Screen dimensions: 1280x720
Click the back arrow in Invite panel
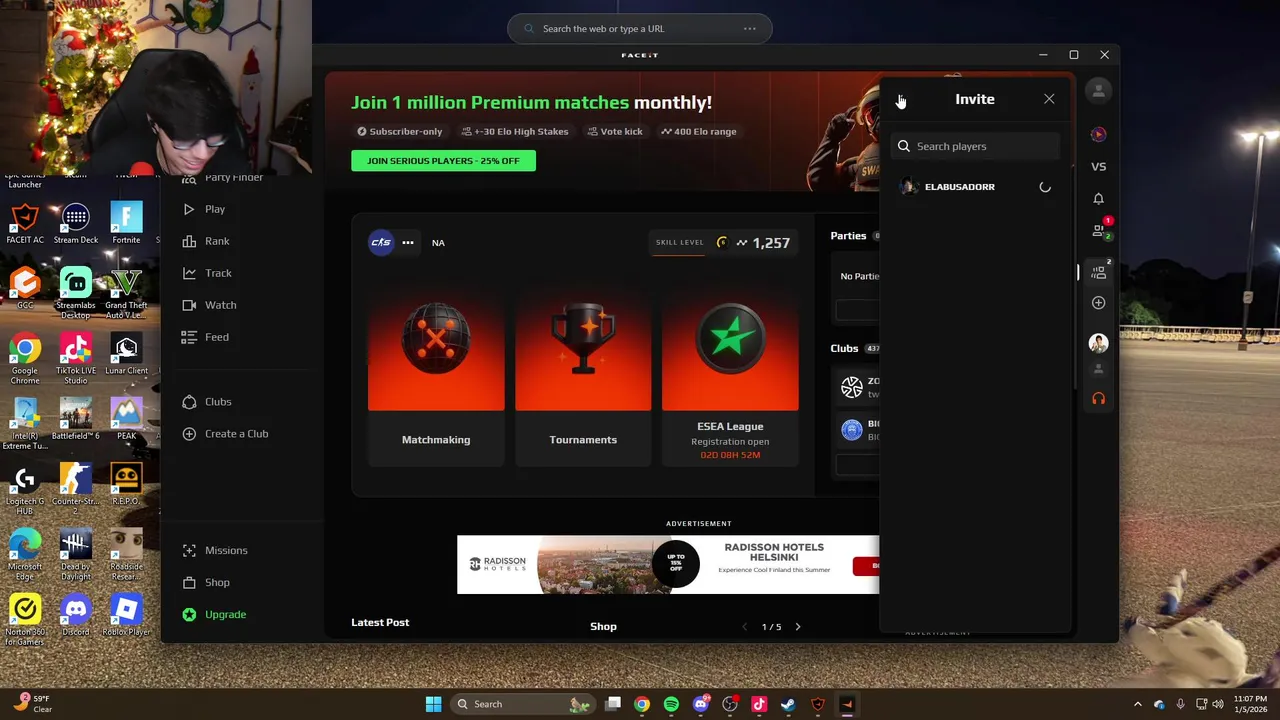pos(900,99)
